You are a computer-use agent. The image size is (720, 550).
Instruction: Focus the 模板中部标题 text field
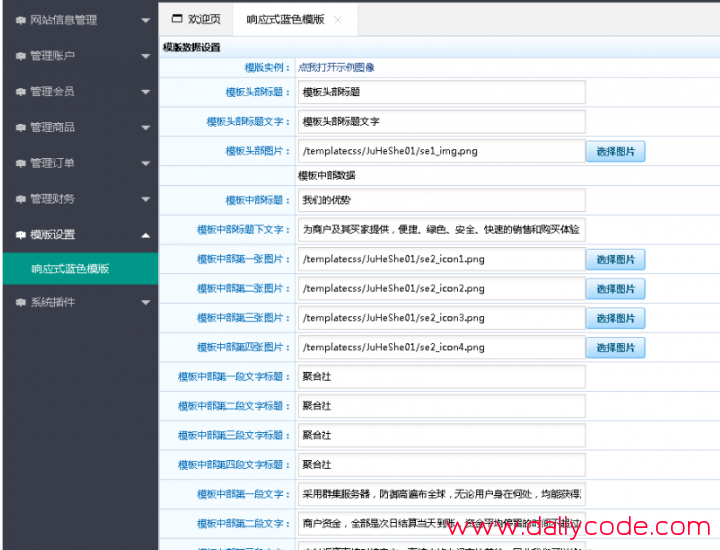point(441,200)
